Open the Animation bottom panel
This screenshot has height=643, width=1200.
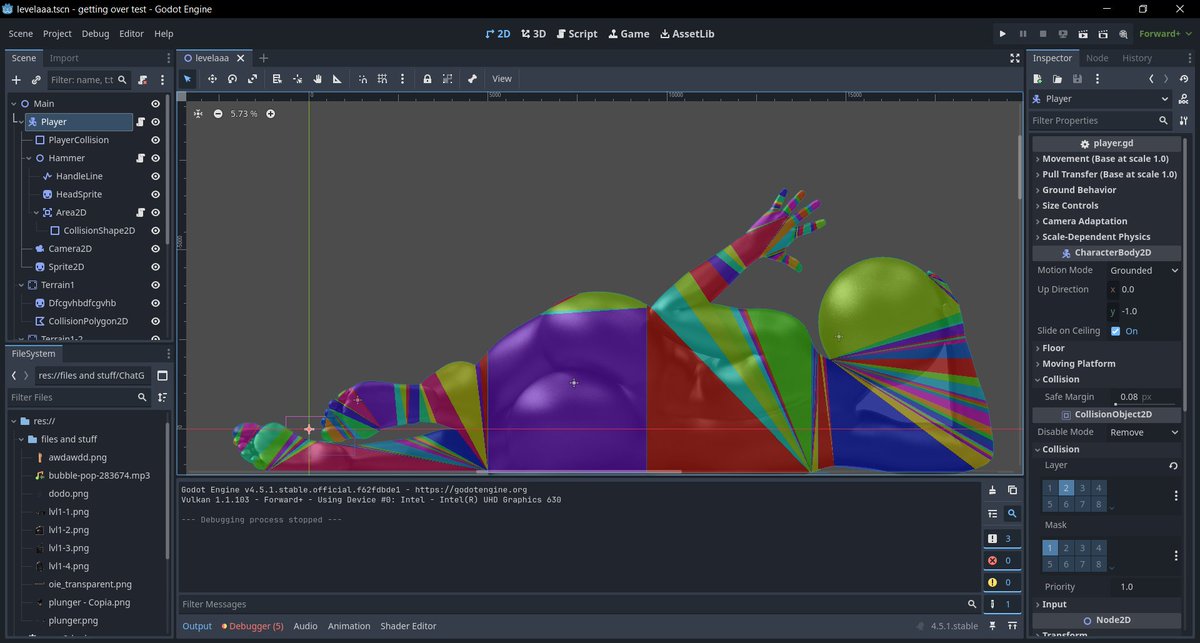coord(349,626)
